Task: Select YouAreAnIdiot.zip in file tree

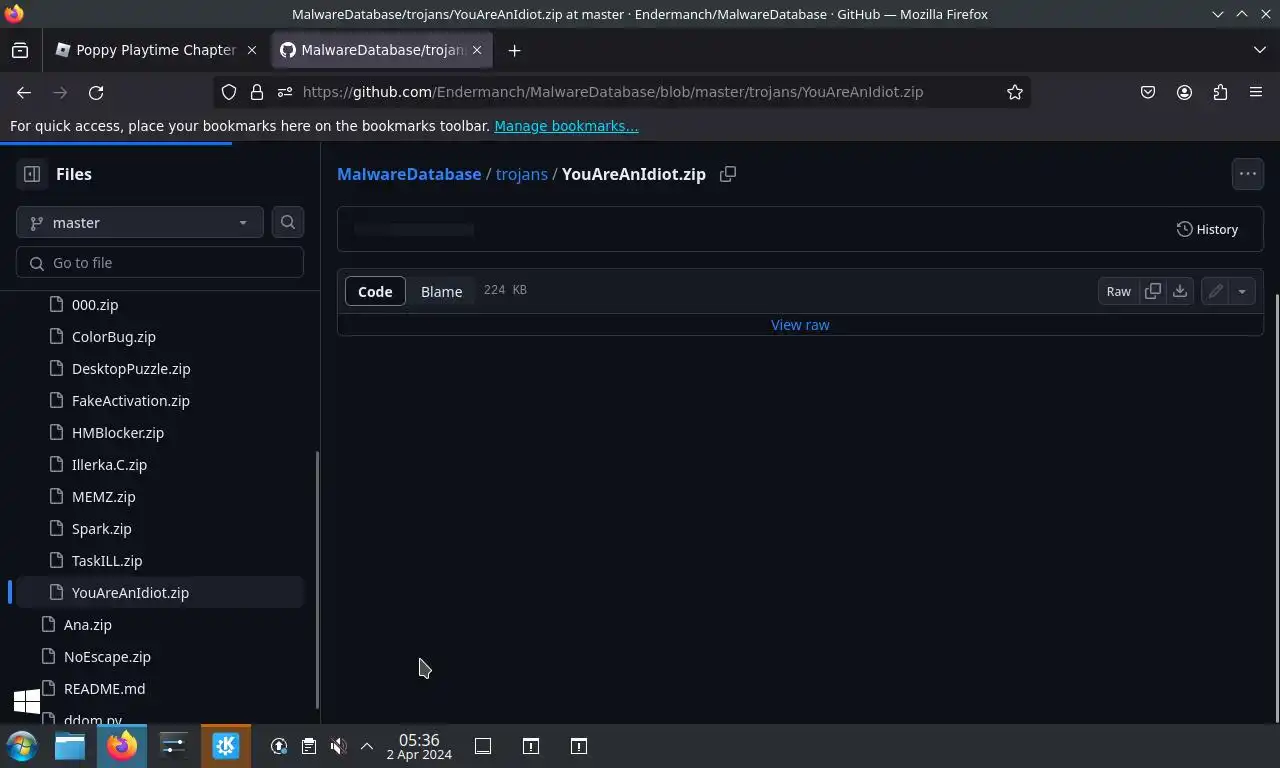Action: (x=160, y=593)
